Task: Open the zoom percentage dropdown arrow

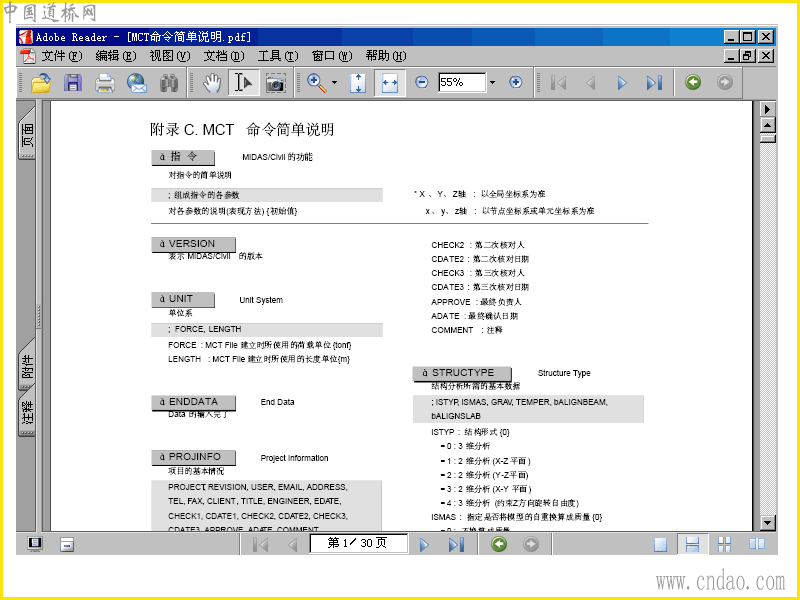Action: pos(492,82)
